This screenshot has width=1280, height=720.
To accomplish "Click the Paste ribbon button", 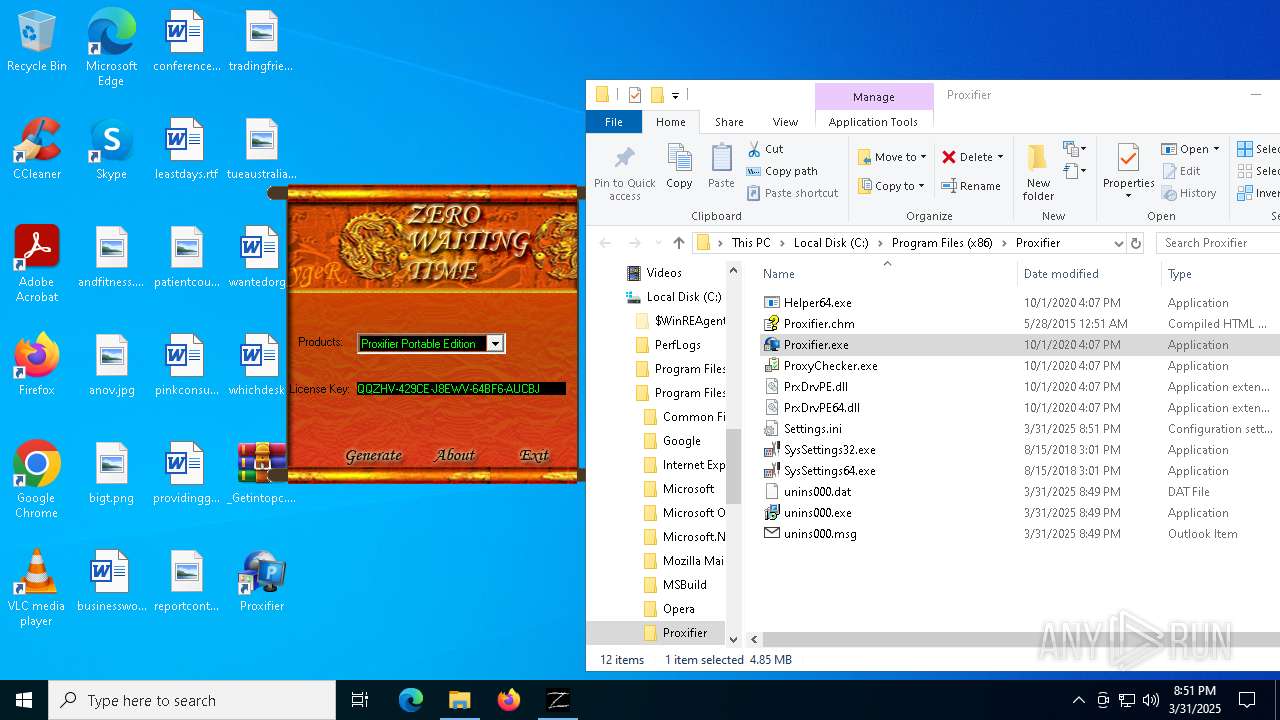I will coord(721,166).
